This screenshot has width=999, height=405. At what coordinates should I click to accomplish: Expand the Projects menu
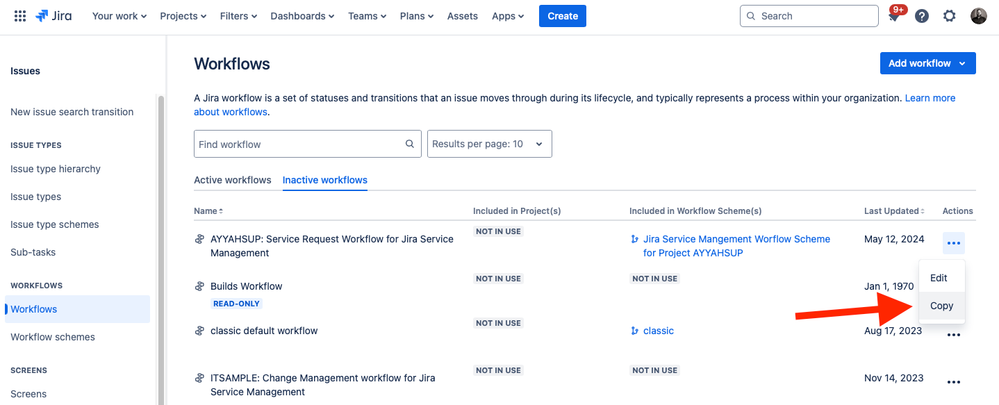[182, 16]
